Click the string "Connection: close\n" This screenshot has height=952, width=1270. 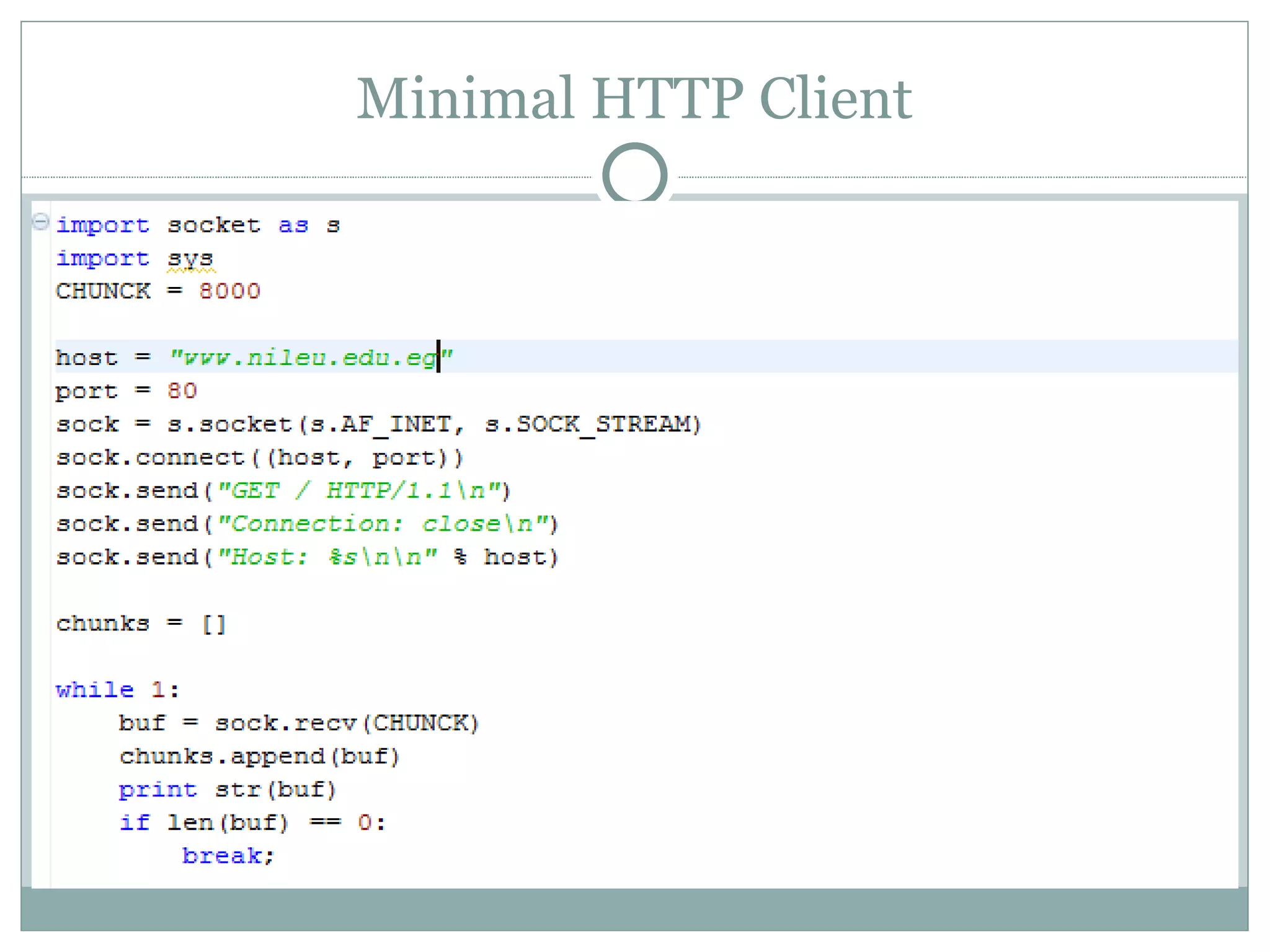pos(383,524)
